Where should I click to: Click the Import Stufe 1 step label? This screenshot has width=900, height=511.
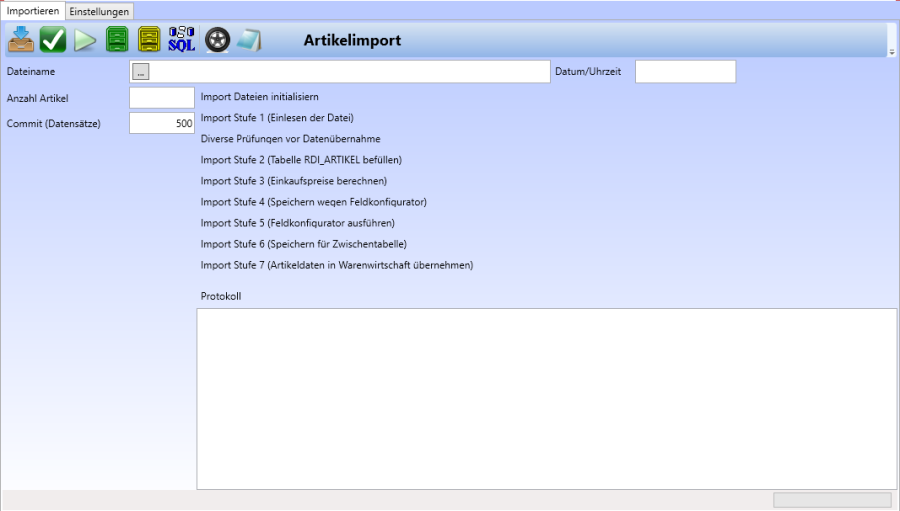[x=277, y=118]
